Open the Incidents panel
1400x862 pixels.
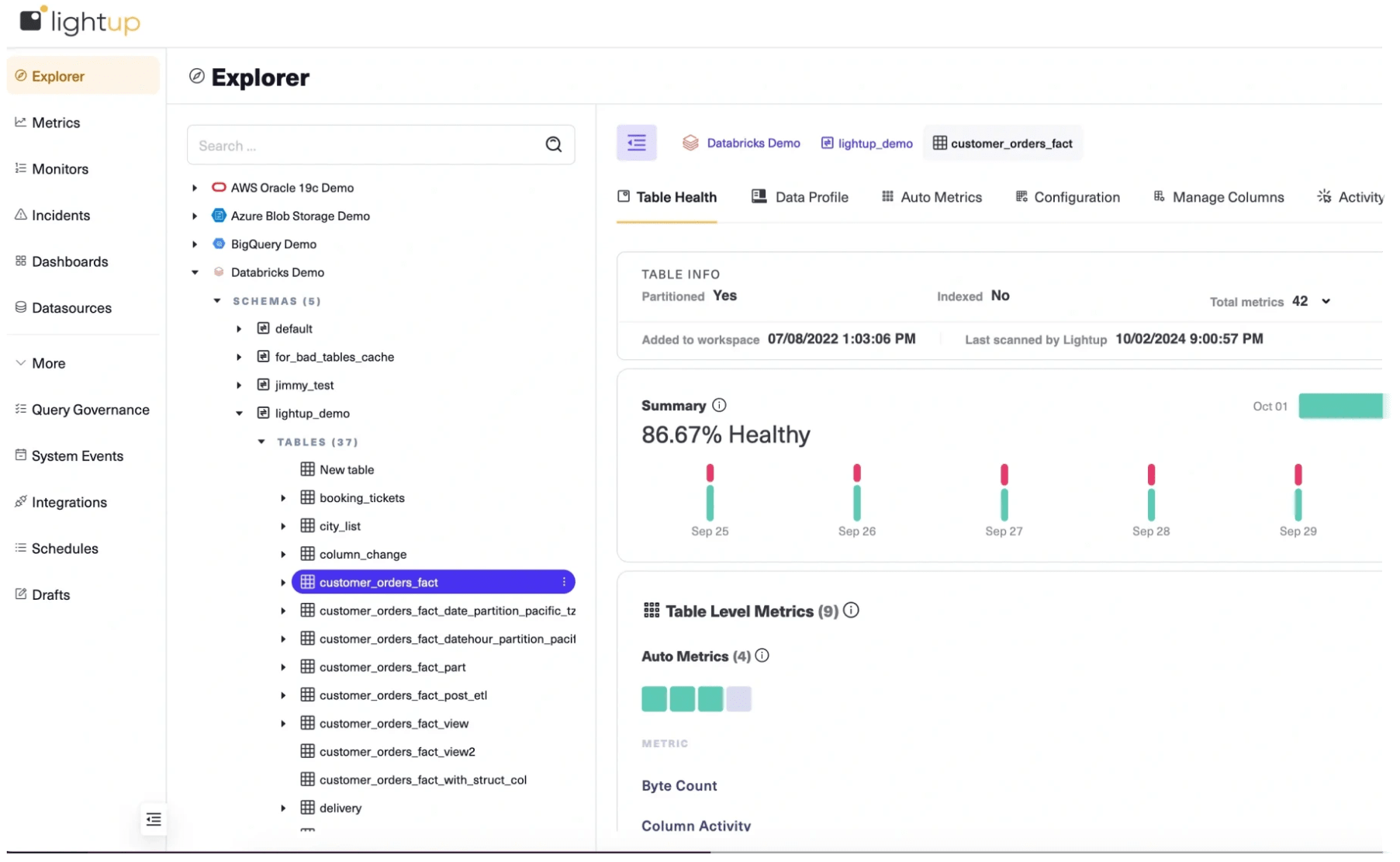click(60, 215)
